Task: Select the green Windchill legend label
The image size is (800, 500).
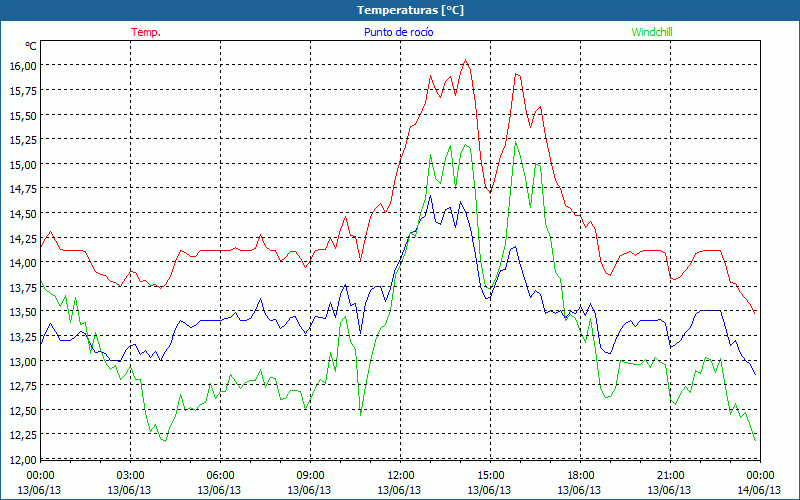Action: click(652, 32)
